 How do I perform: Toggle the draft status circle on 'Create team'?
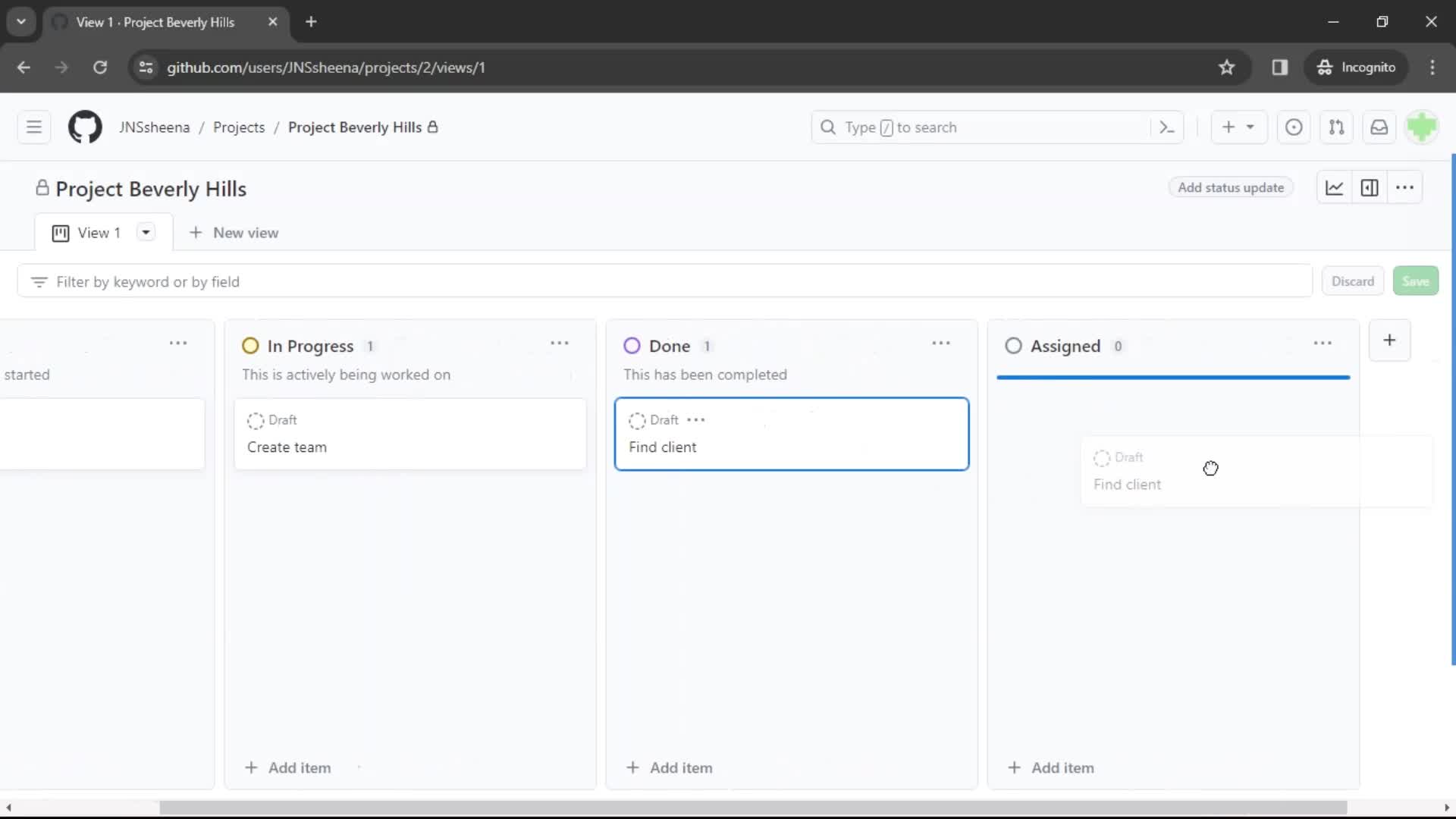point(256,420)
